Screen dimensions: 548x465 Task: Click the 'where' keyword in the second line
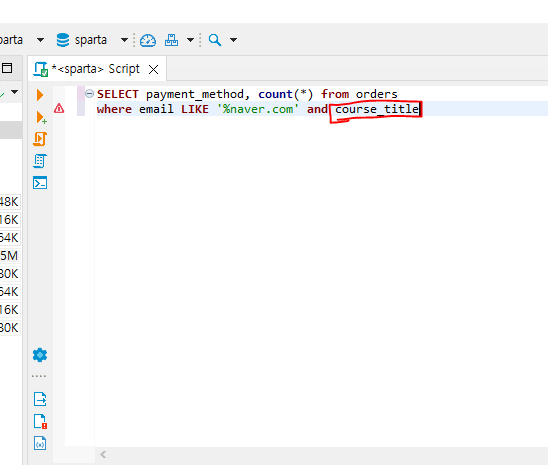pyautogui.click(x=114, y=109)
